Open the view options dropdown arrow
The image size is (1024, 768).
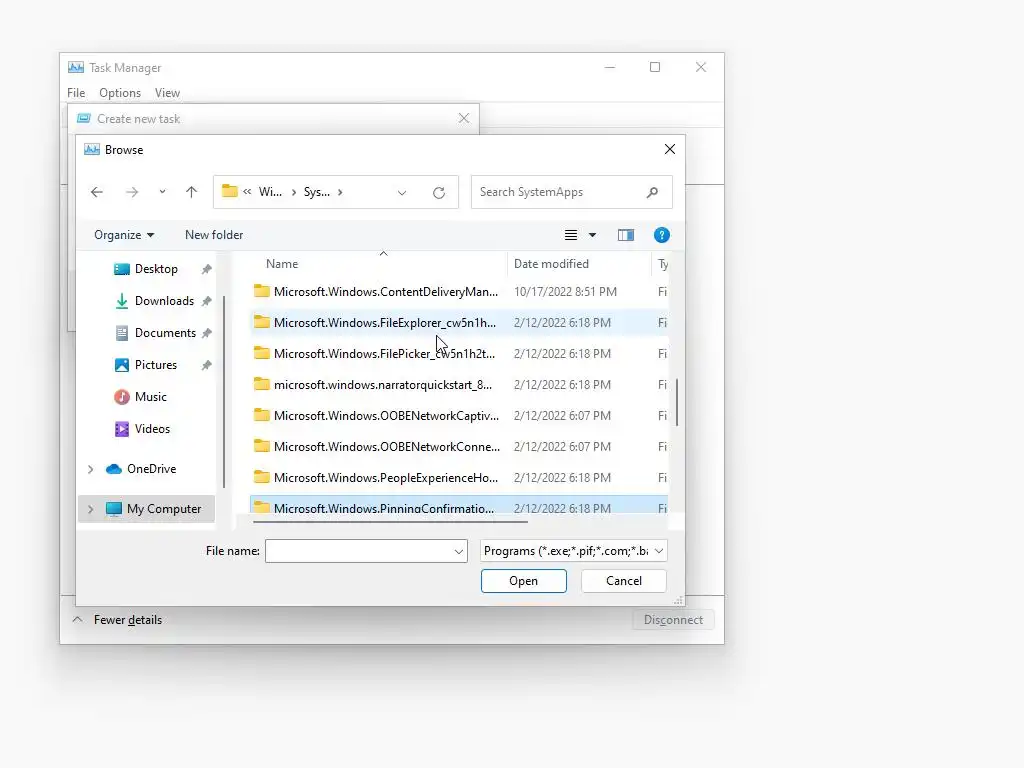[592, 235]
